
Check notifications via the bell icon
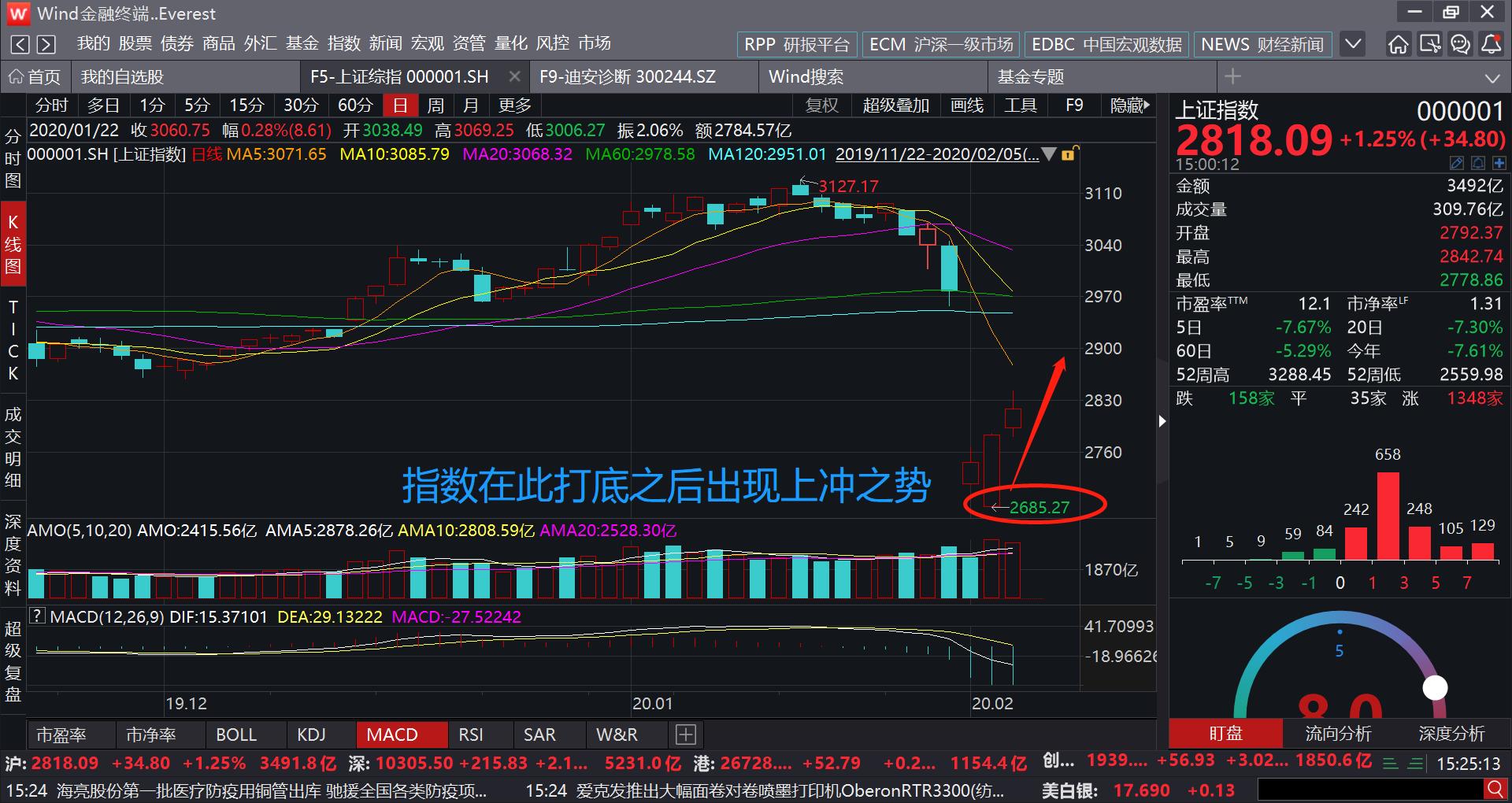[1492, 45]
